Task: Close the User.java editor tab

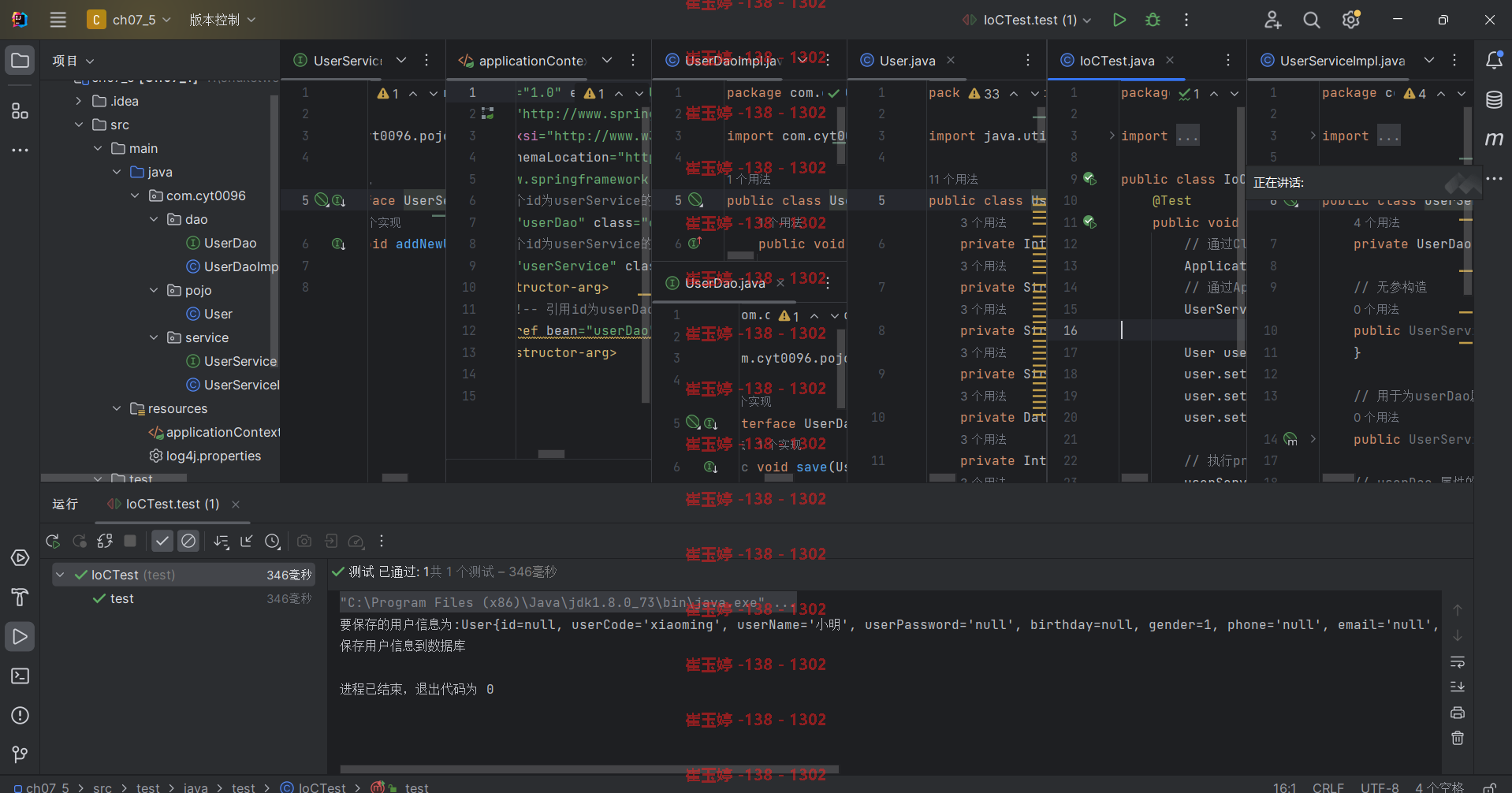Action: point(951,61)
